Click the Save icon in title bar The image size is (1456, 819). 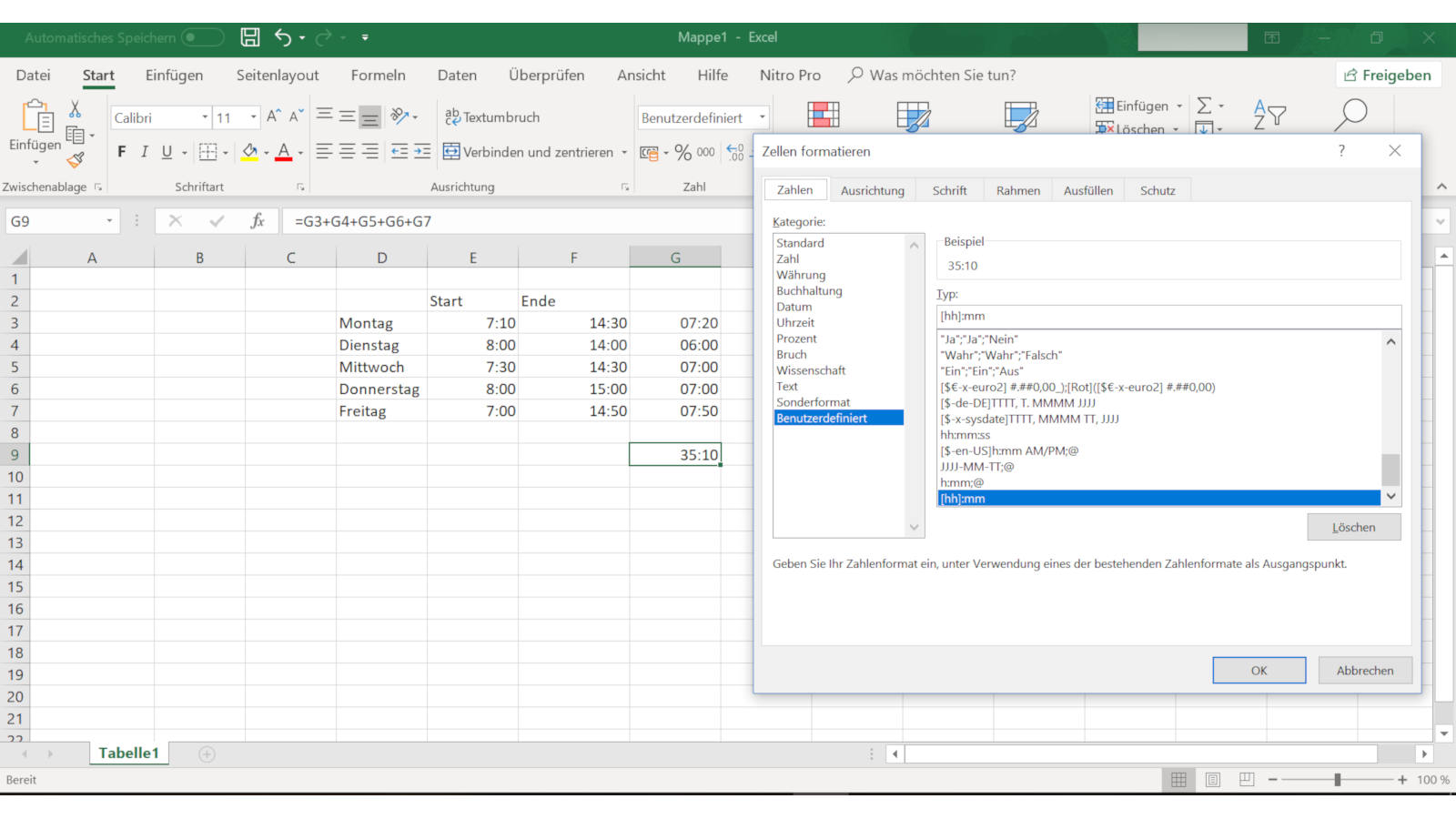249,37
